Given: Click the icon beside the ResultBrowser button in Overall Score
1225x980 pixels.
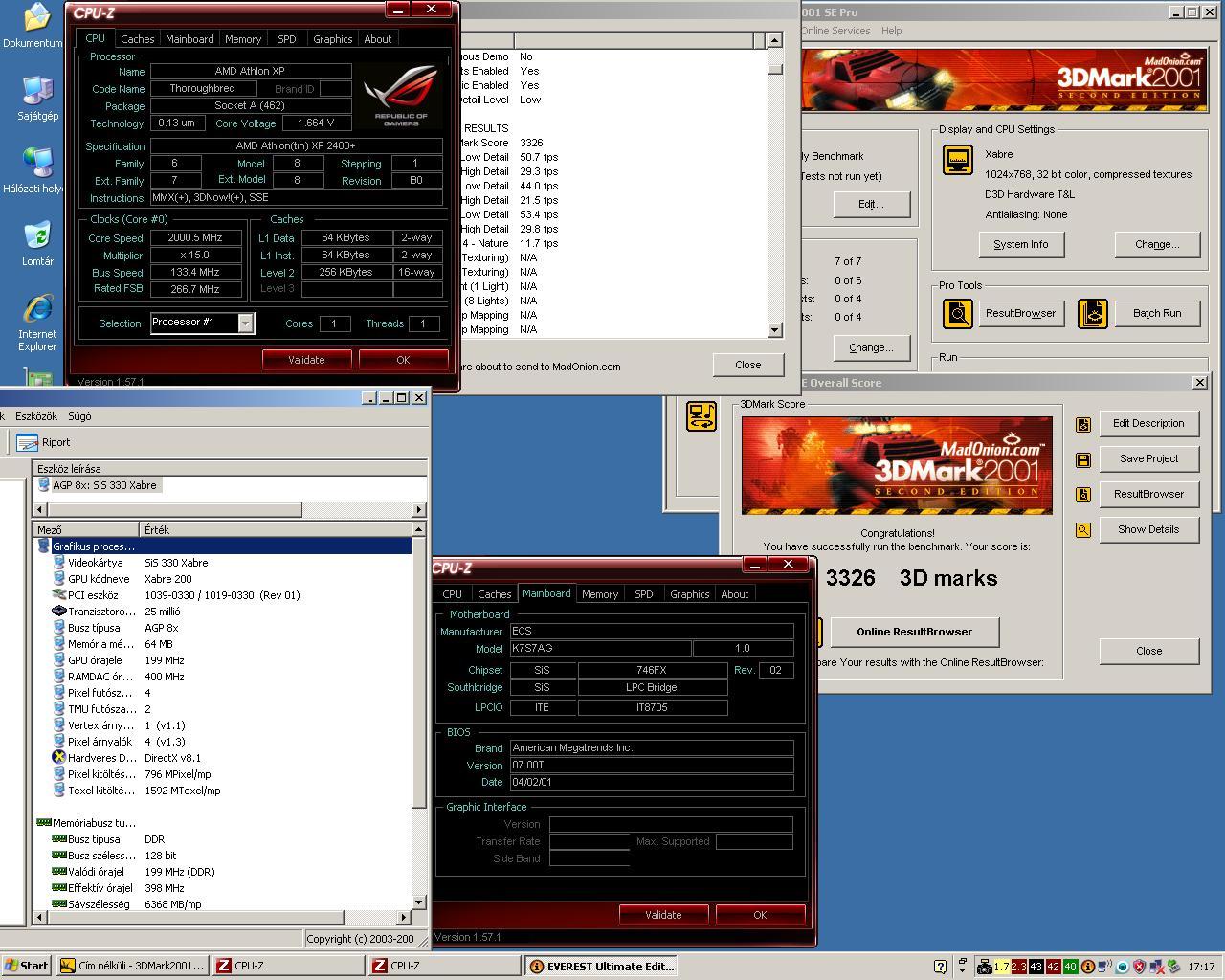Looking at the screenshot, I should tap(1083, 495).
